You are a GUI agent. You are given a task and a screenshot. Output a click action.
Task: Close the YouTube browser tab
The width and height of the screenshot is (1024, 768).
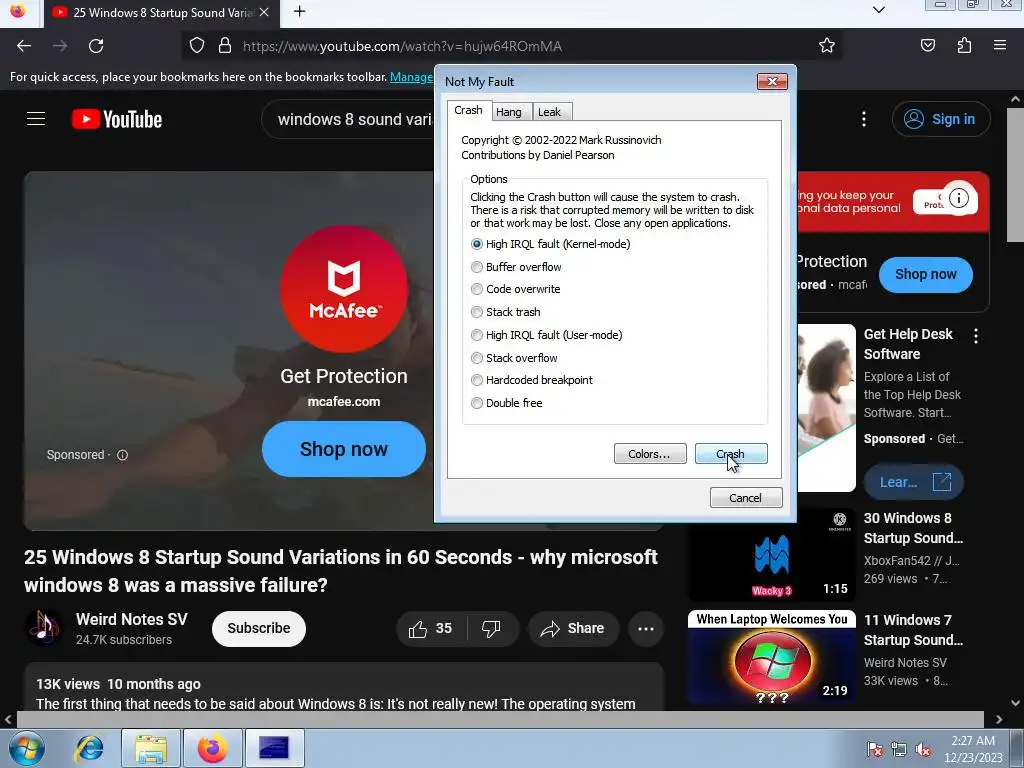click(x=264, y=12)
